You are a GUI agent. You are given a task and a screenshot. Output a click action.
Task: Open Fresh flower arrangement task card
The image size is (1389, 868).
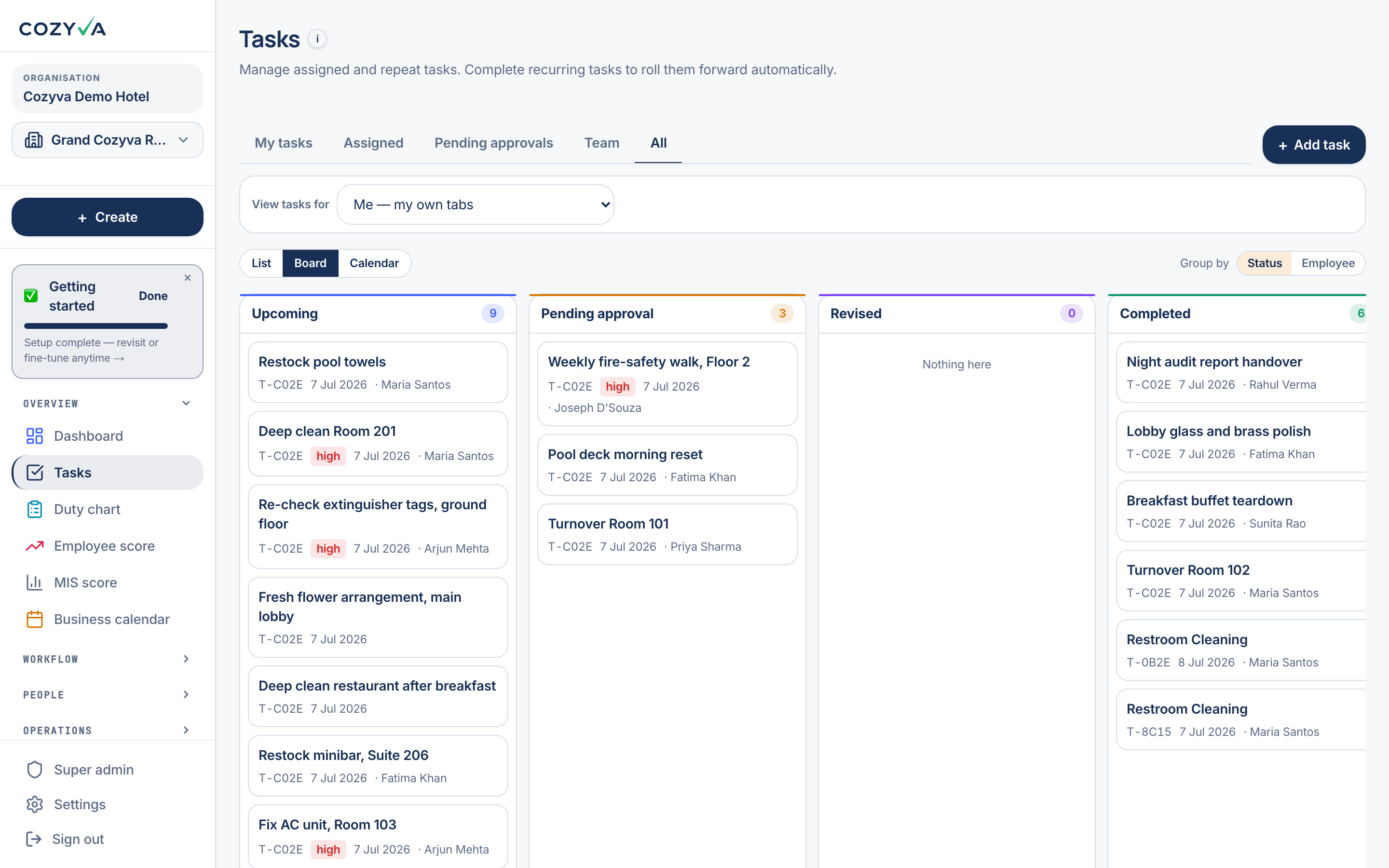[378, 617]
